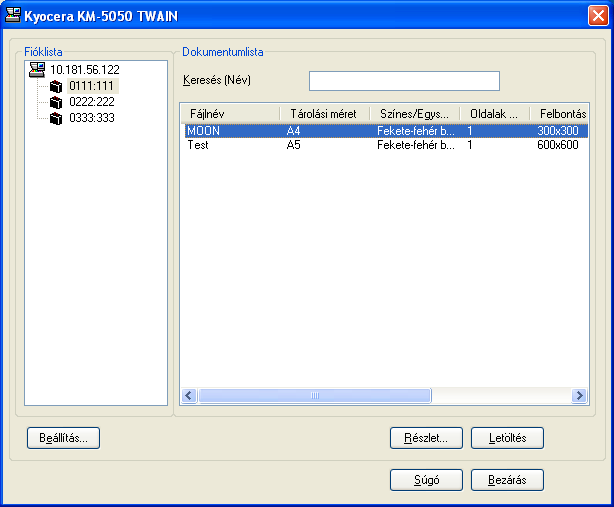This screenshot has width=614, height=507.
Task: Click the horizontal scrollbar right arrow
Action: [579, 395]
